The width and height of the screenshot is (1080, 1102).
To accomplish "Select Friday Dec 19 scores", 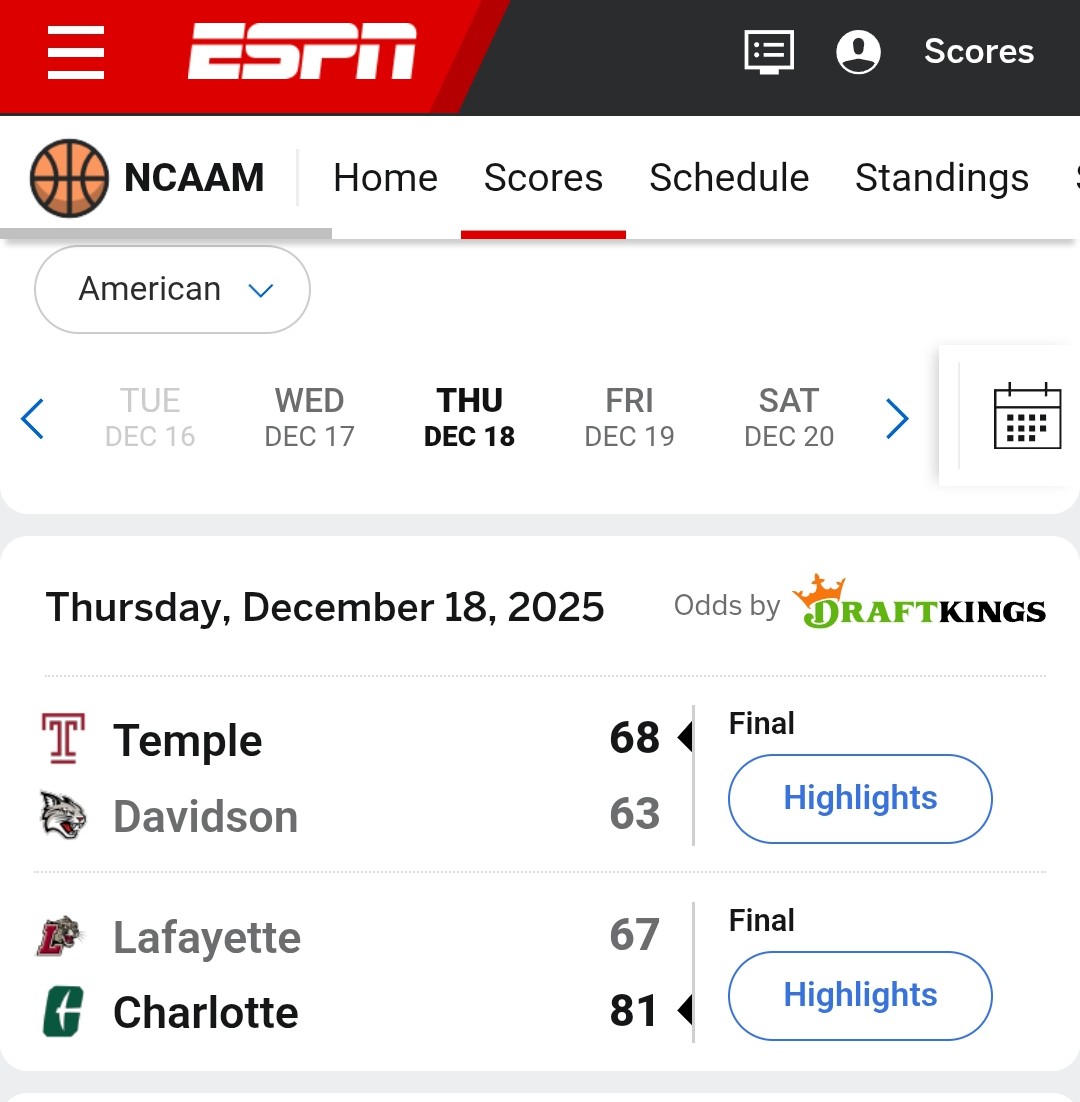I will tap(629, 417).
